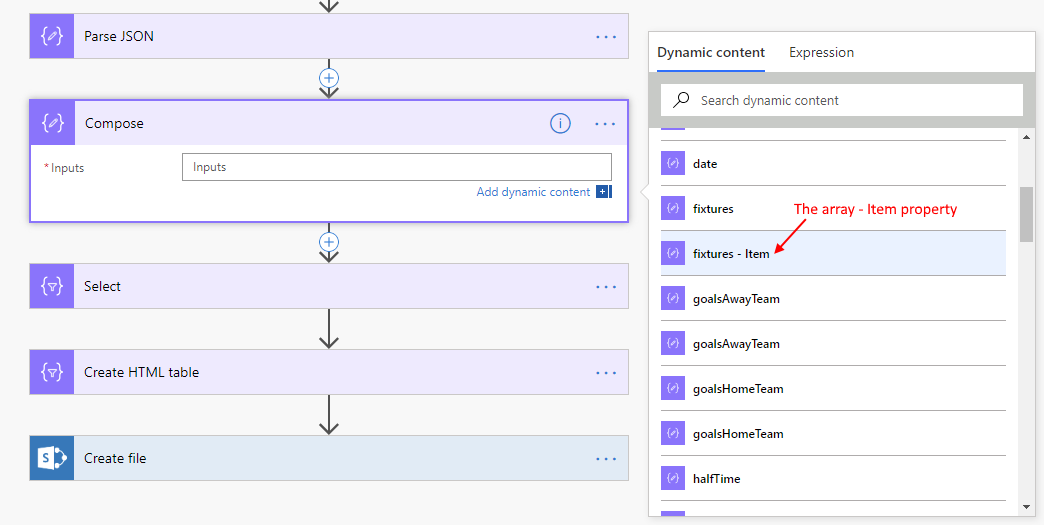This screenshot has width=1044, height=525.
Task: Select the Dynamic content tab
Action: (x=711, y=52)
